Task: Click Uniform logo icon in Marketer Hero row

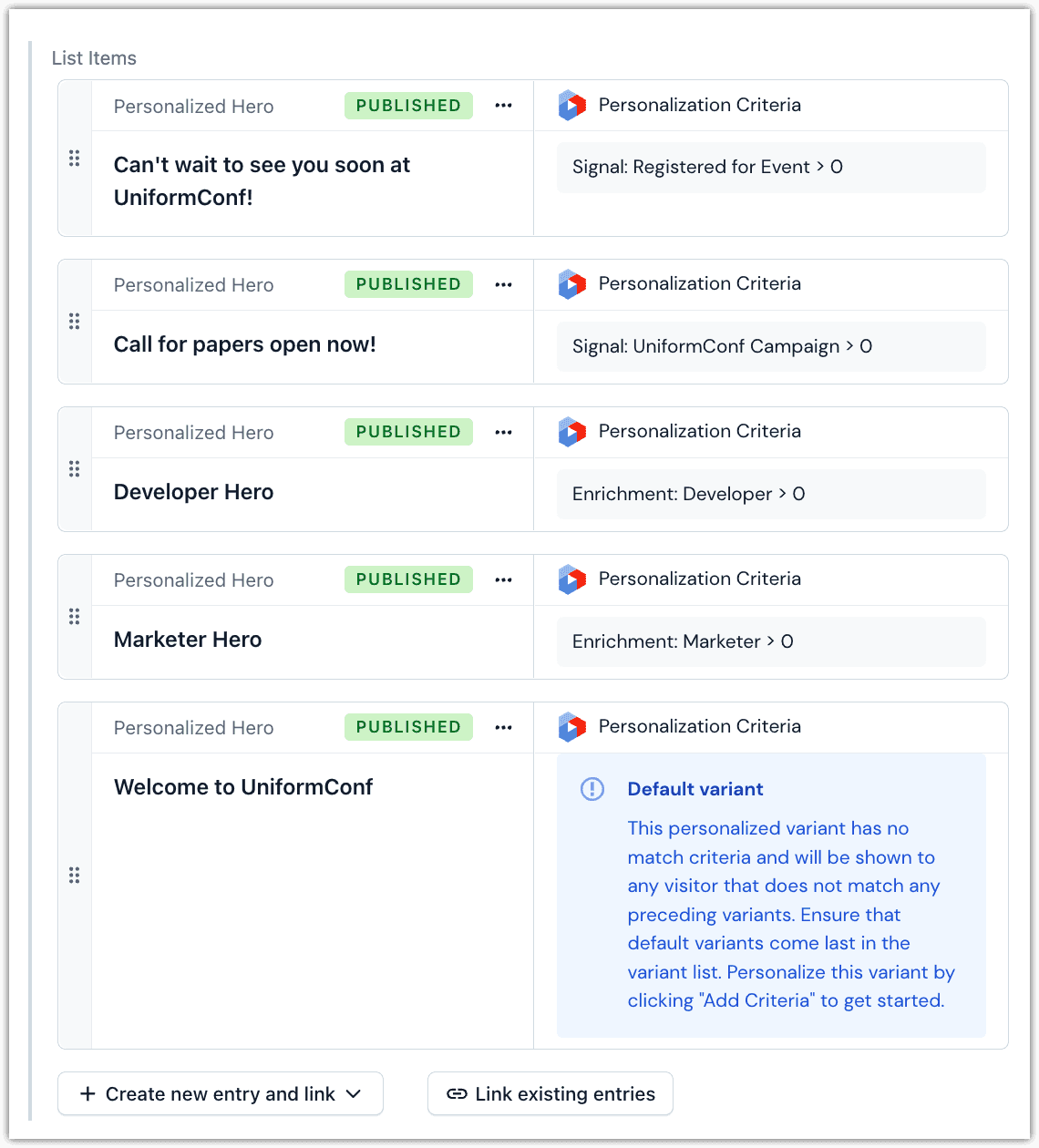Action: [571, 579]
